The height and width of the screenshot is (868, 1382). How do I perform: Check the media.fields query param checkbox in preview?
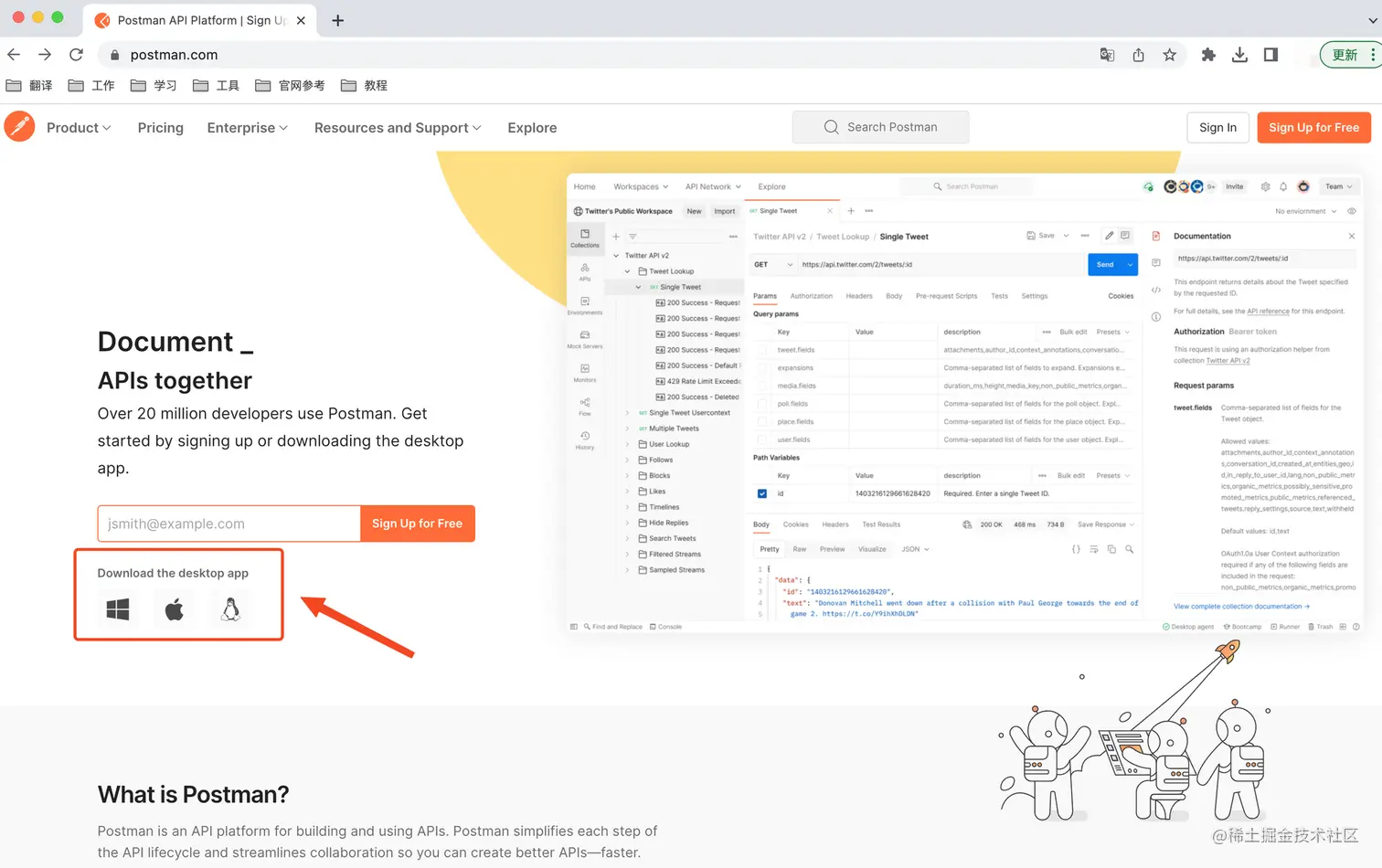(762, 386)
